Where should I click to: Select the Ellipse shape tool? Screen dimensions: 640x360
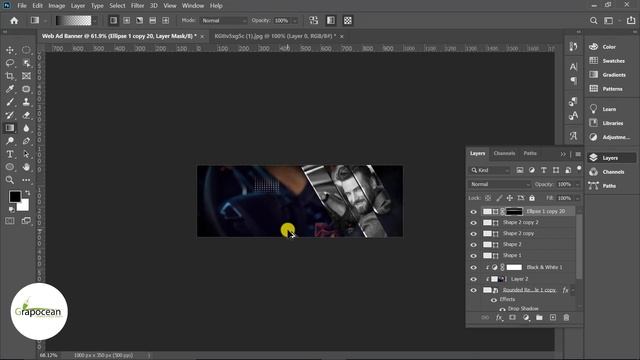[x=10, y=167]
